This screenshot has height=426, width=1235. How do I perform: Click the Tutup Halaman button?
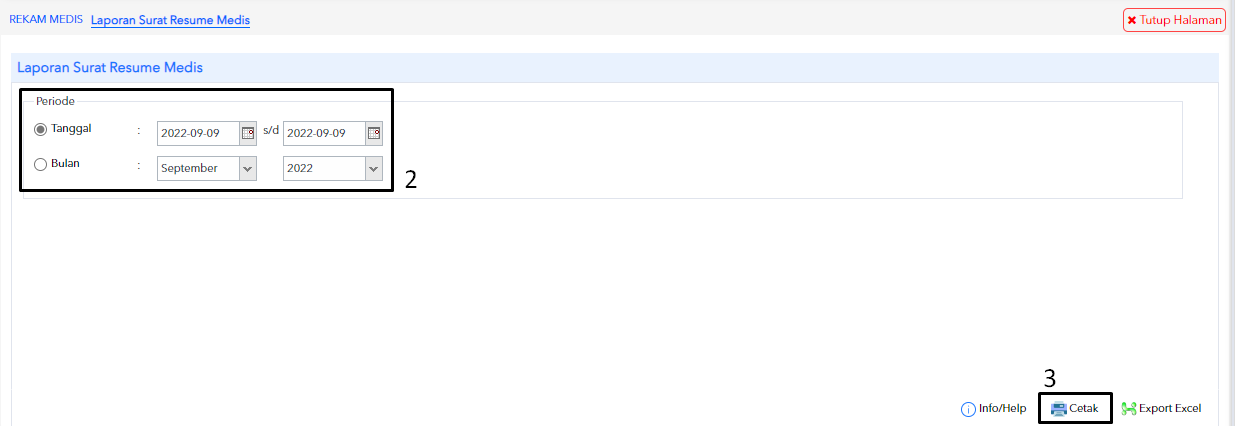click(x=1174, y=20)
